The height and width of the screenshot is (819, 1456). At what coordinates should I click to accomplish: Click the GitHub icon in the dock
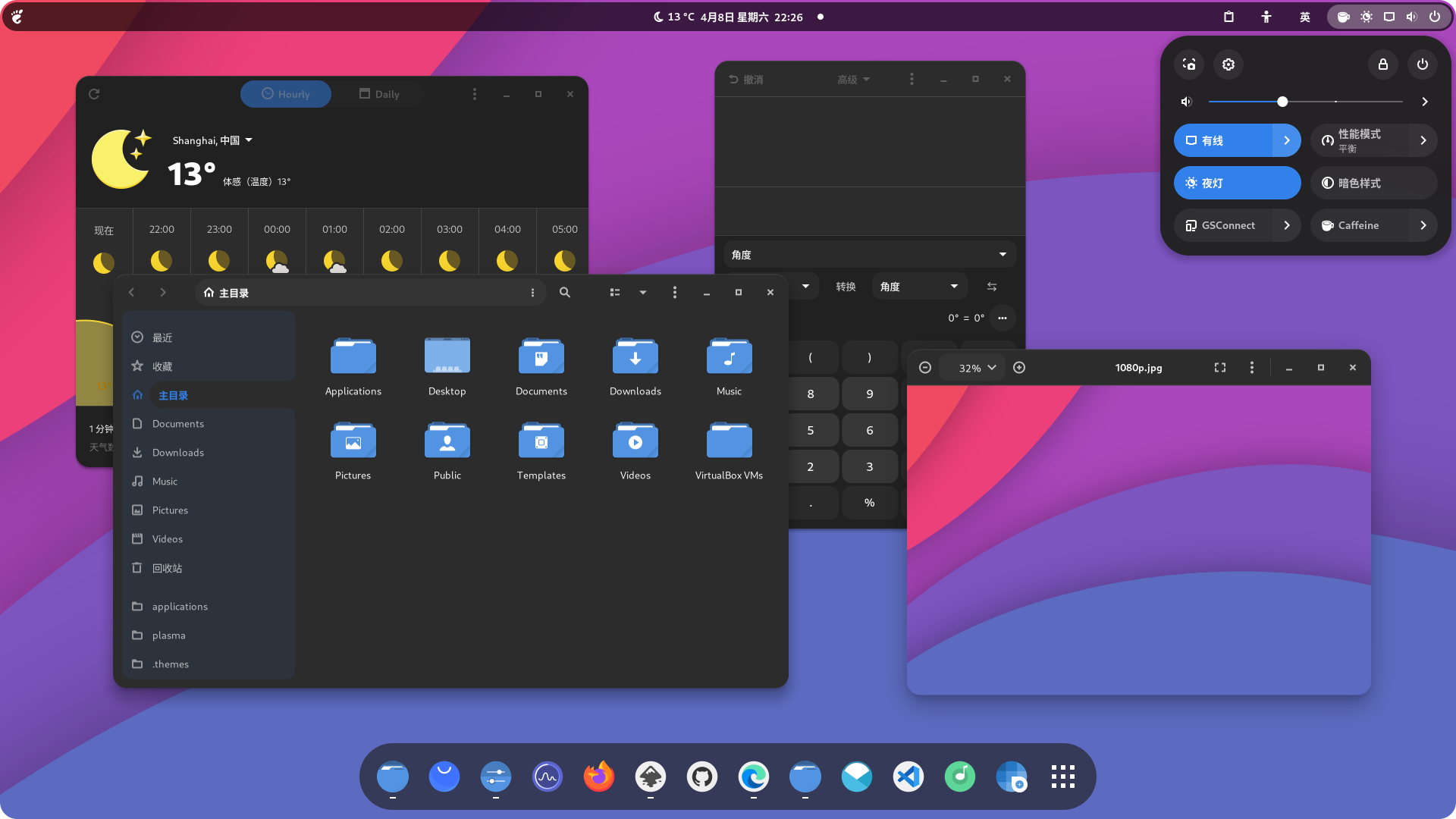coord(702,776)
